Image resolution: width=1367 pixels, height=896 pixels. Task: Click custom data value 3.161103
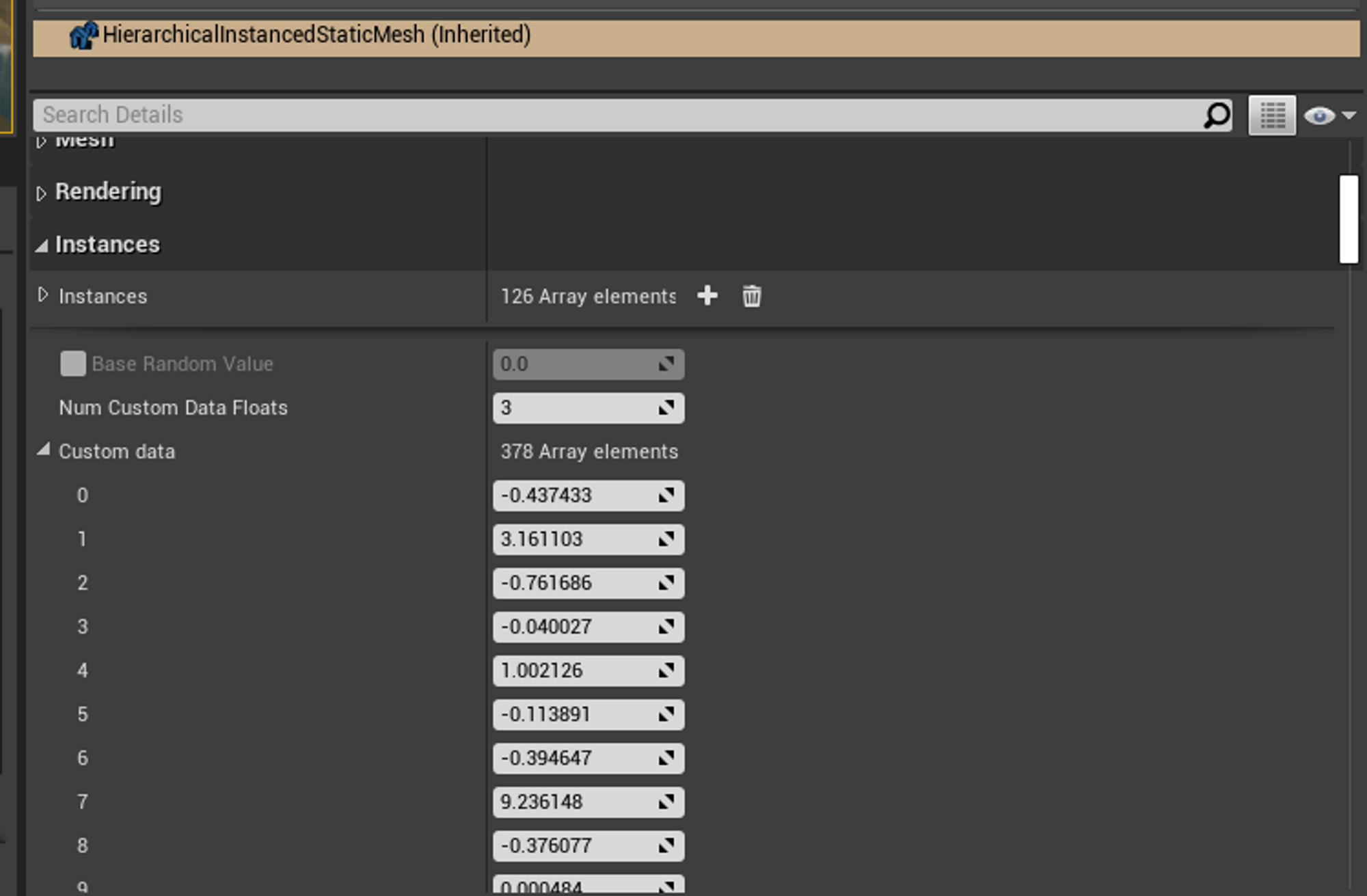[574, 539]
